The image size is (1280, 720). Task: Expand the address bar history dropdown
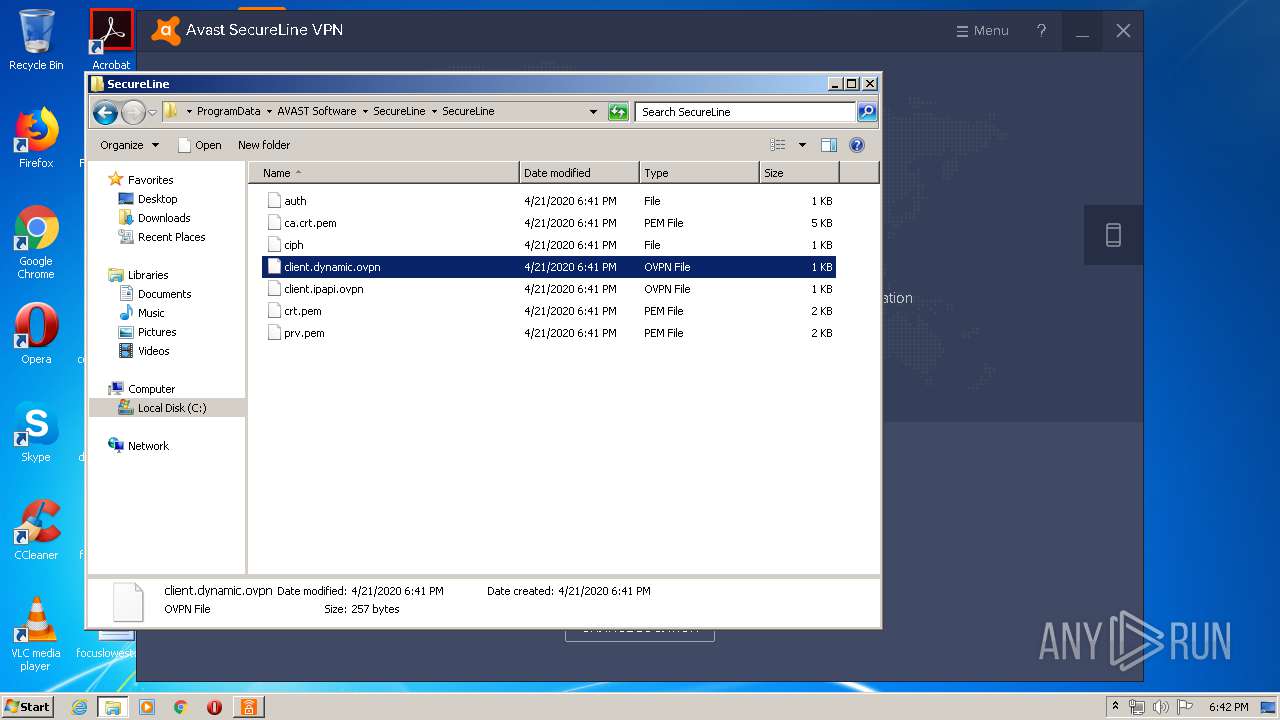[593, 112]
